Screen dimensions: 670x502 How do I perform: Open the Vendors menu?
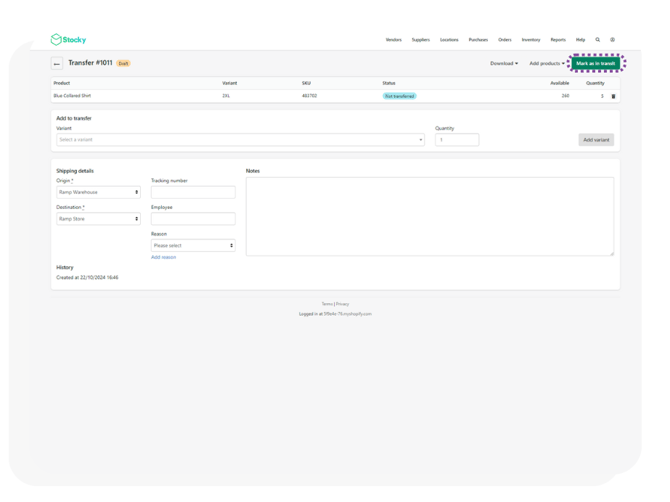393,40
